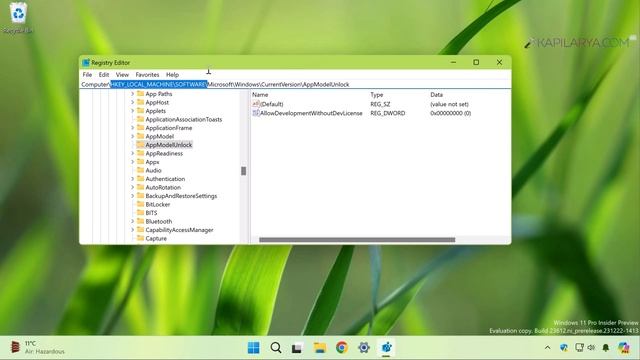This screenshot has width=640, height=360.
Task: Click the Registry Editor taskbar icon
Action: click(386, 347)
